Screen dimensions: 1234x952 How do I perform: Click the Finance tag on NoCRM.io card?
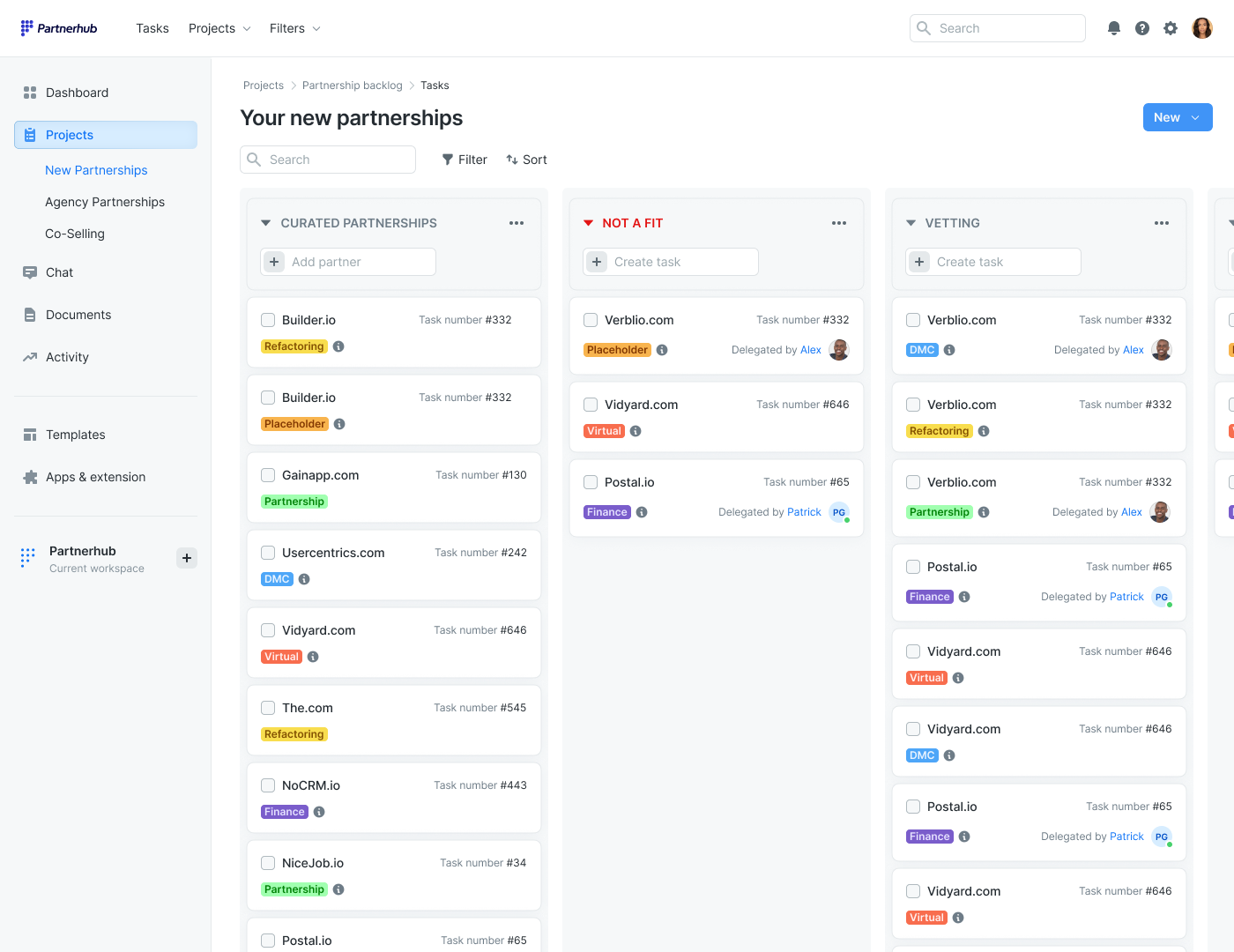click(285, 812)
